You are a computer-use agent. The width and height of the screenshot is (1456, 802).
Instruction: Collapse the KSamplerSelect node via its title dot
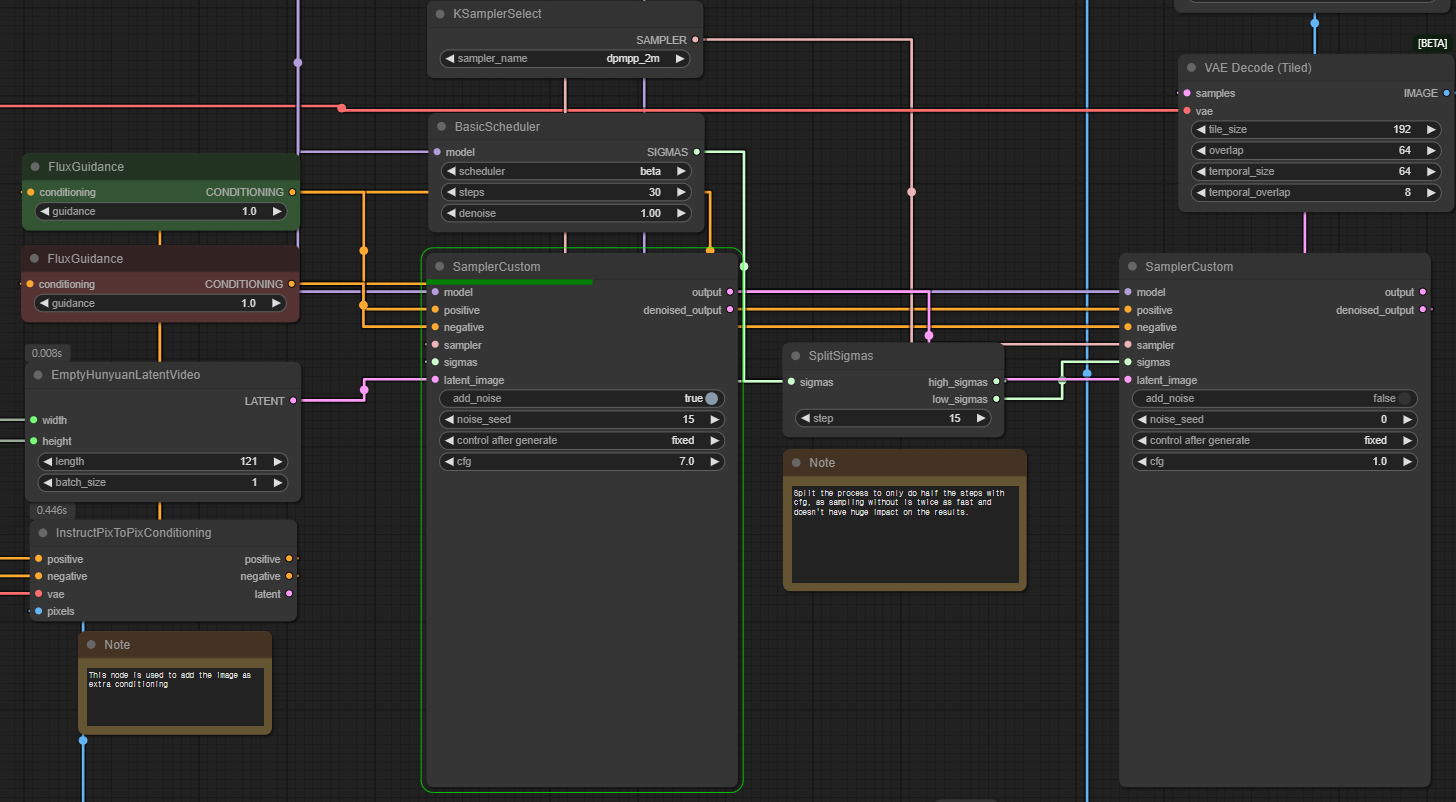(x=441, y=15)
